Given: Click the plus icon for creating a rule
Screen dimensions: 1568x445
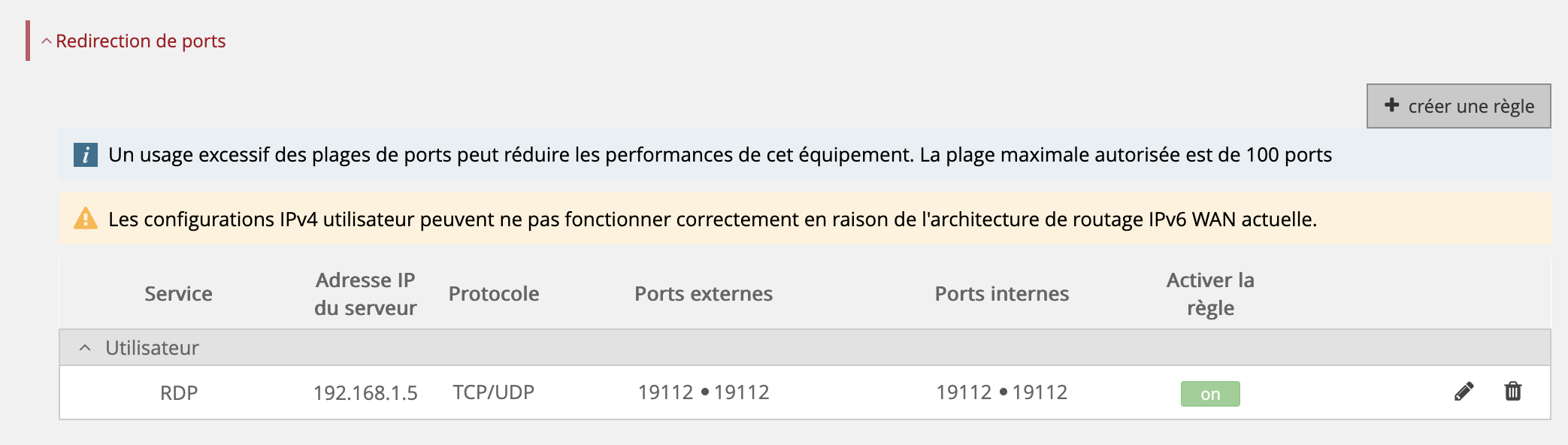Looking at the screenshot, I should pos(1391,105).
